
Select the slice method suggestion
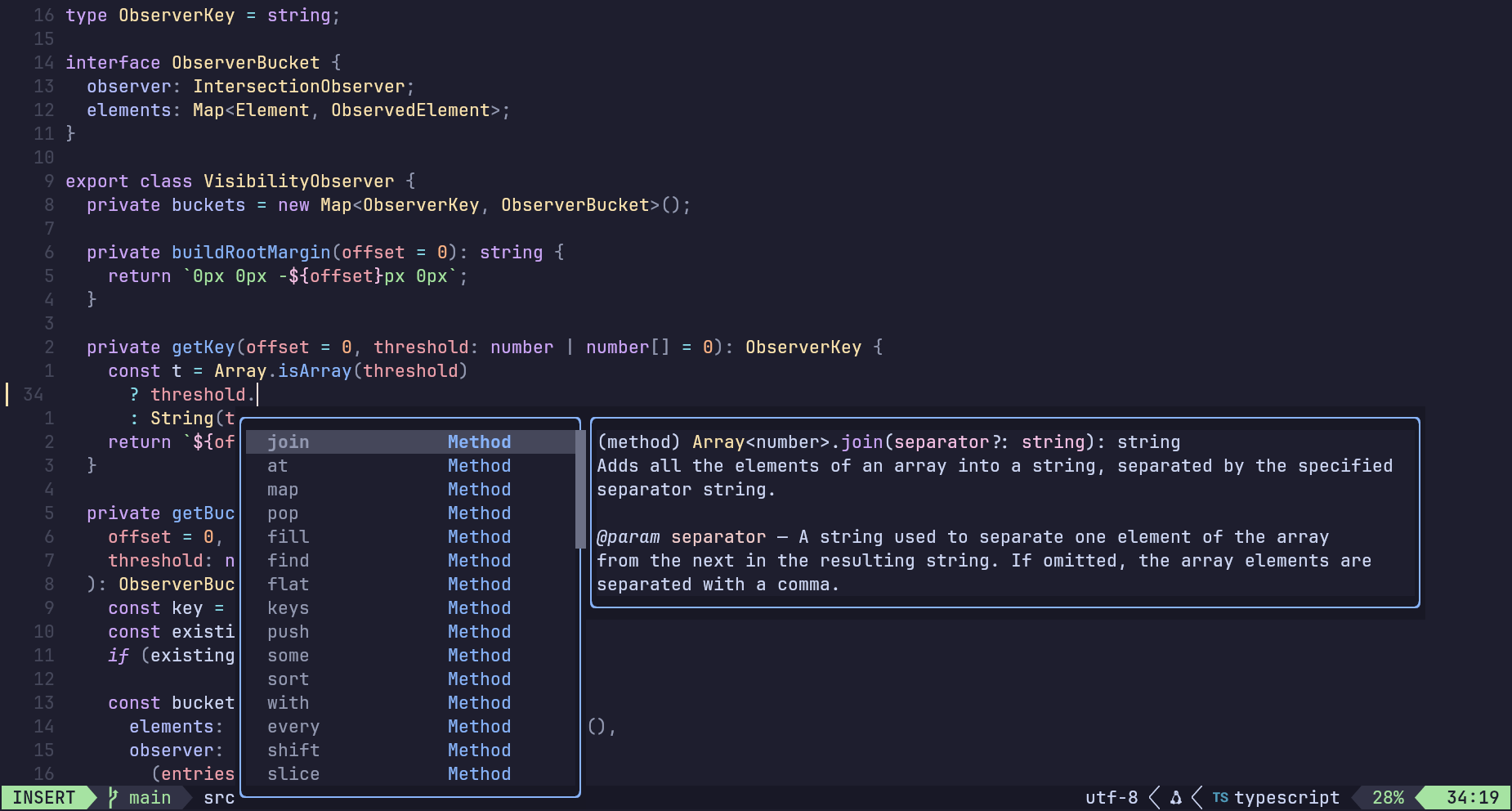pyautogui.click(x=293, y=774)
